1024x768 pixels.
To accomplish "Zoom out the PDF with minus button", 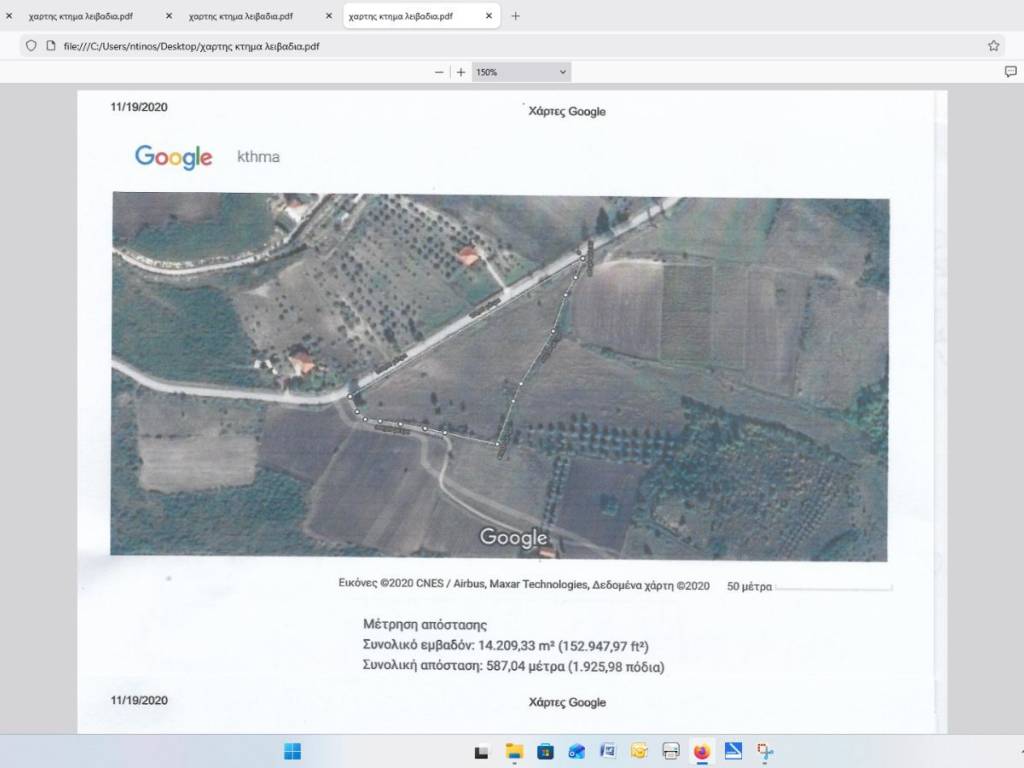I will (440, 72).
